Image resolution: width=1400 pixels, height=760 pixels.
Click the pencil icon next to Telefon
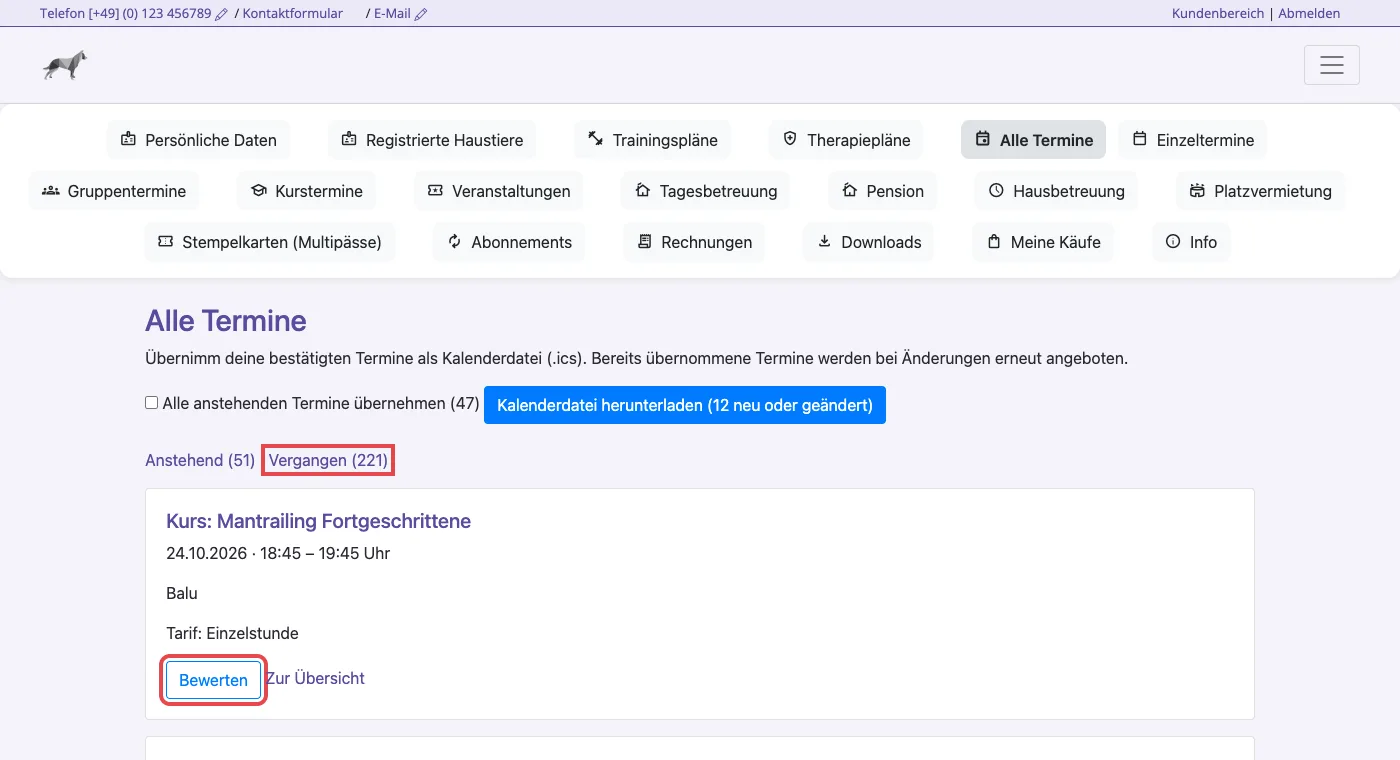221,14
